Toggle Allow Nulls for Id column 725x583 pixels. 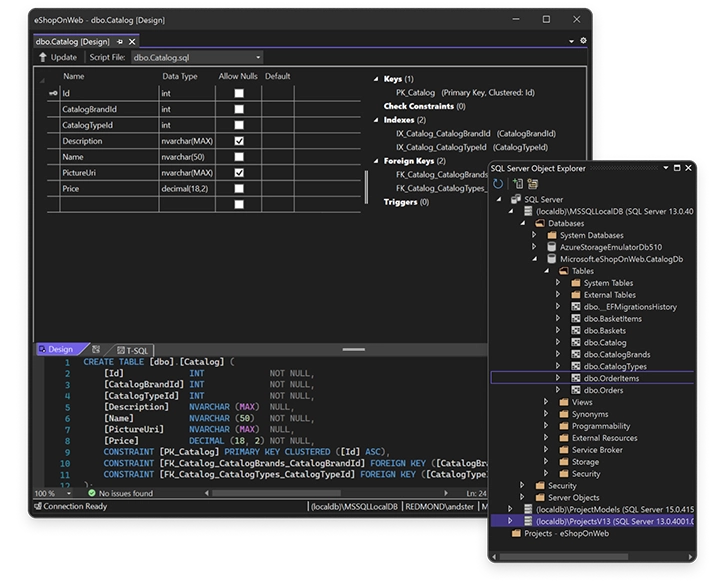239,93
